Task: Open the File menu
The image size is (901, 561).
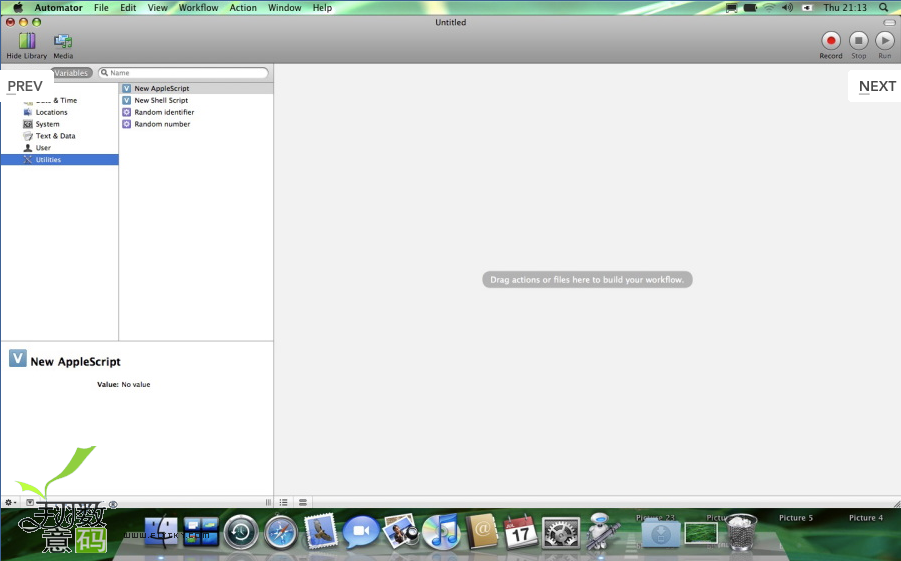Action: (101, 7)
